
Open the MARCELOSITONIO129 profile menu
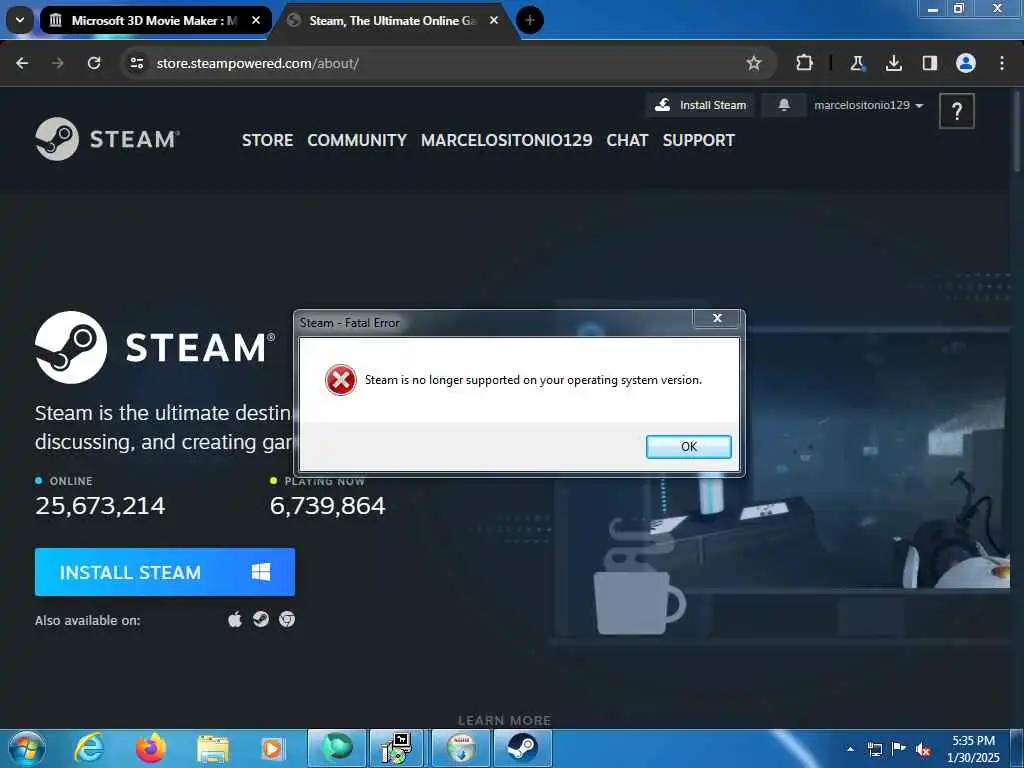coord(506,140)
